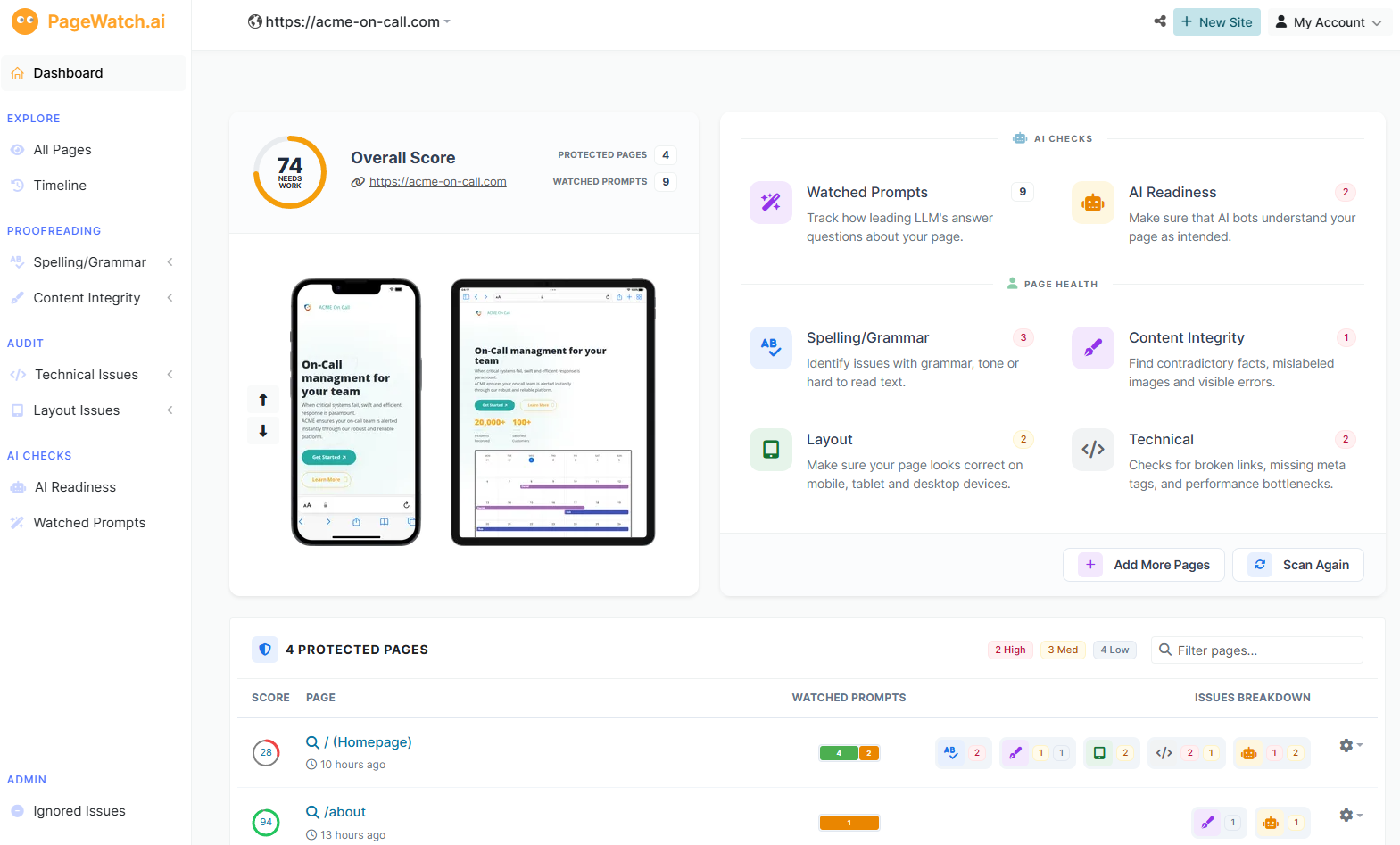
Task: Click the Homepage row spelling issues icon
Action: point(950,753)
